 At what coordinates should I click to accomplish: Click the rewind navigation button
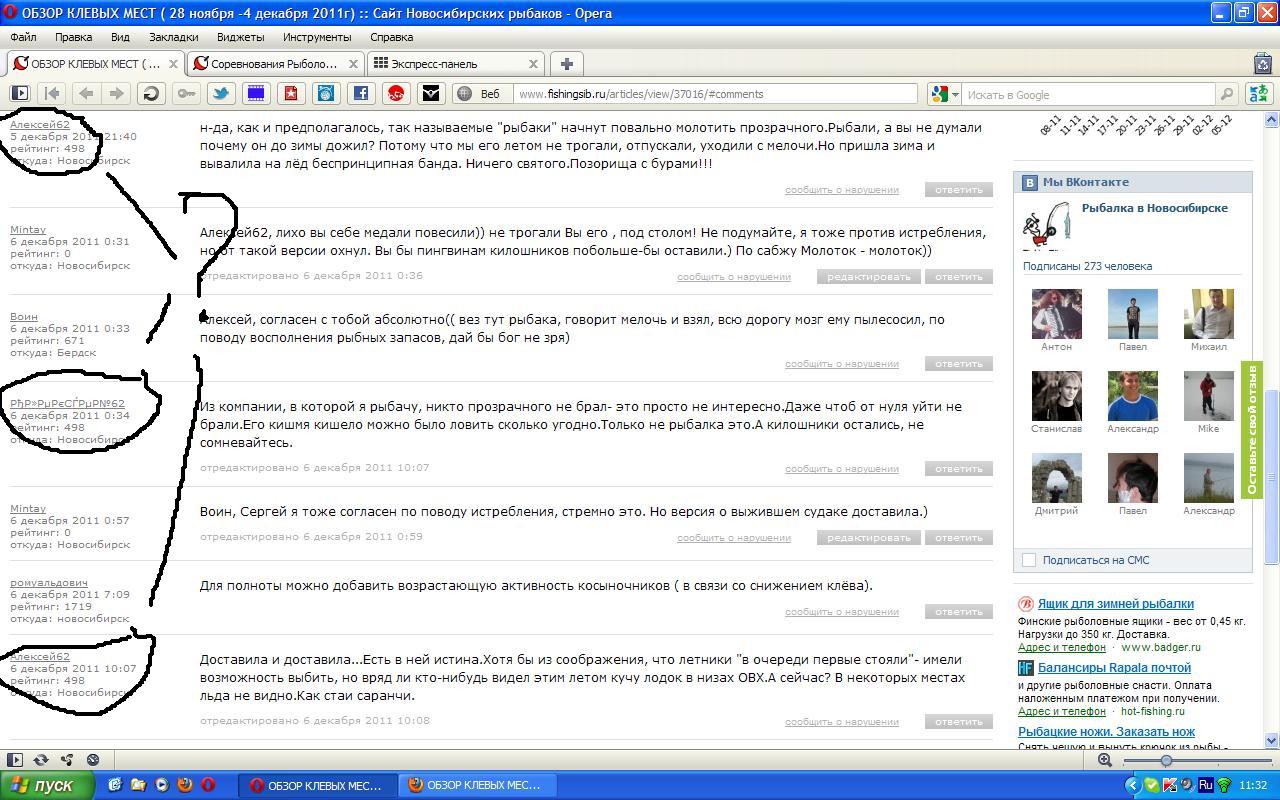[52, 94]
